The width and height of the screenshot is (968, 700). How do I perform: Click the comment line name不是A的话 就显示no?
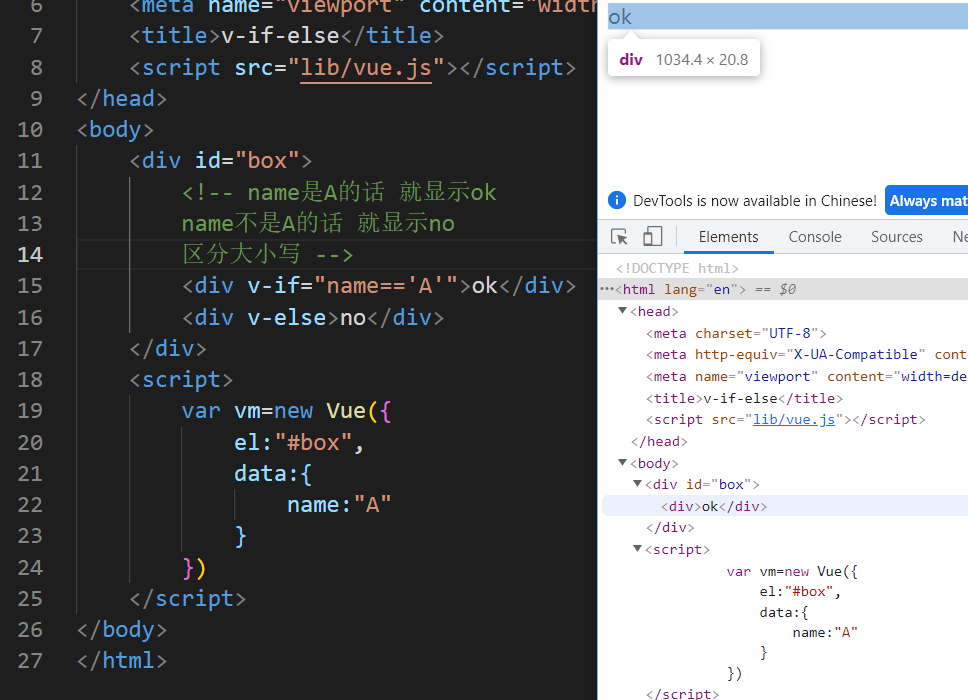(x=318, y=223)
